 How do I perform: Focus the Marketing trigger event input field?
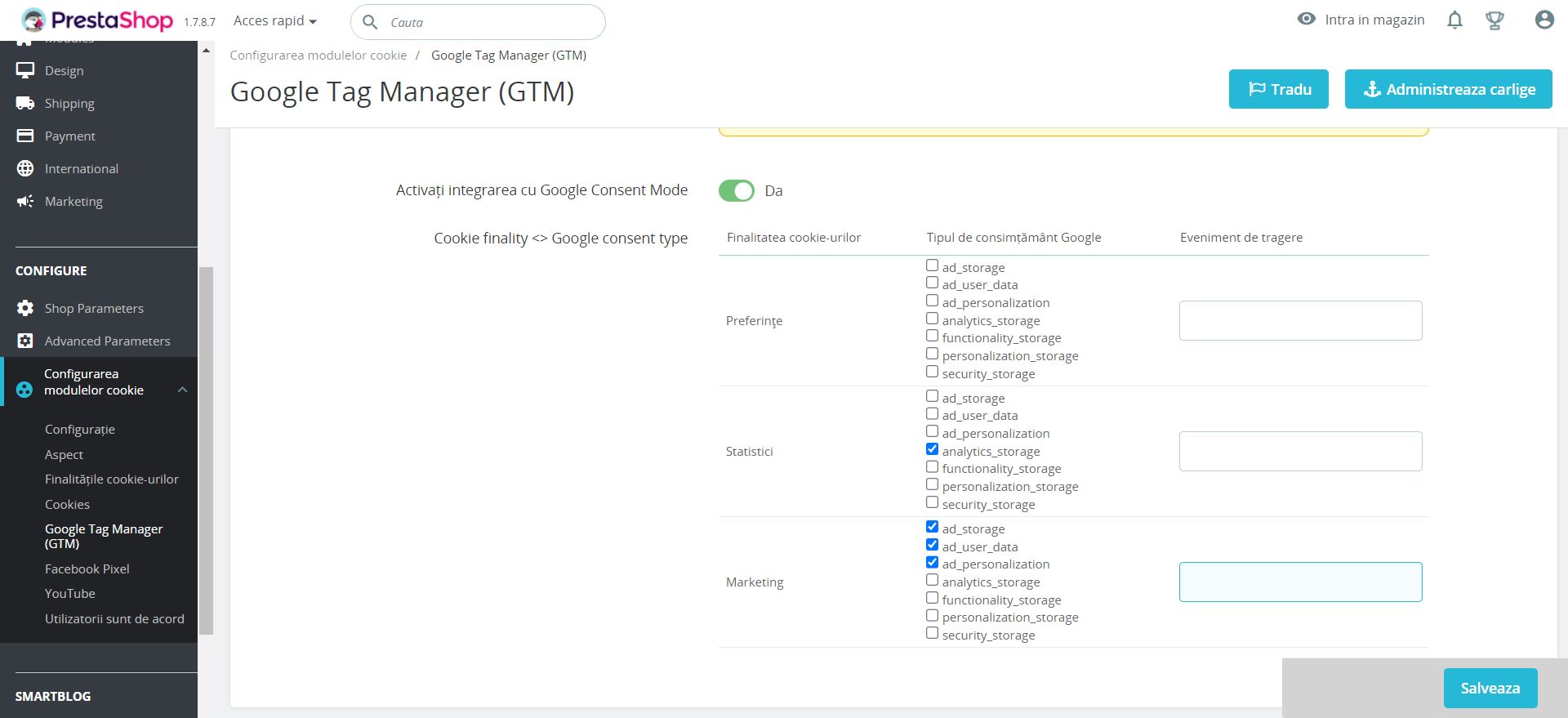tap(1300, 582)
